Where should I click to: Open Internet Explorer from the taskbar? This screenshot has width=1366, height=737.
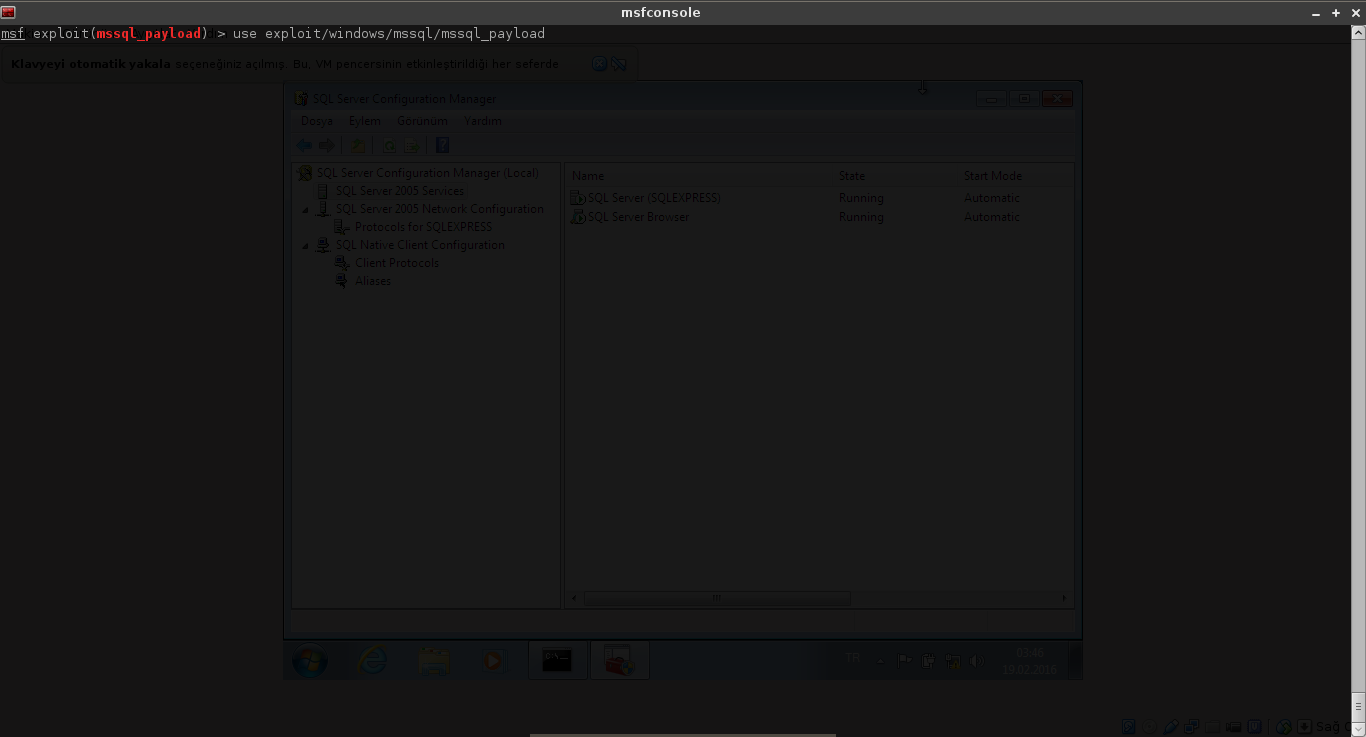click(x=373, y=660)
